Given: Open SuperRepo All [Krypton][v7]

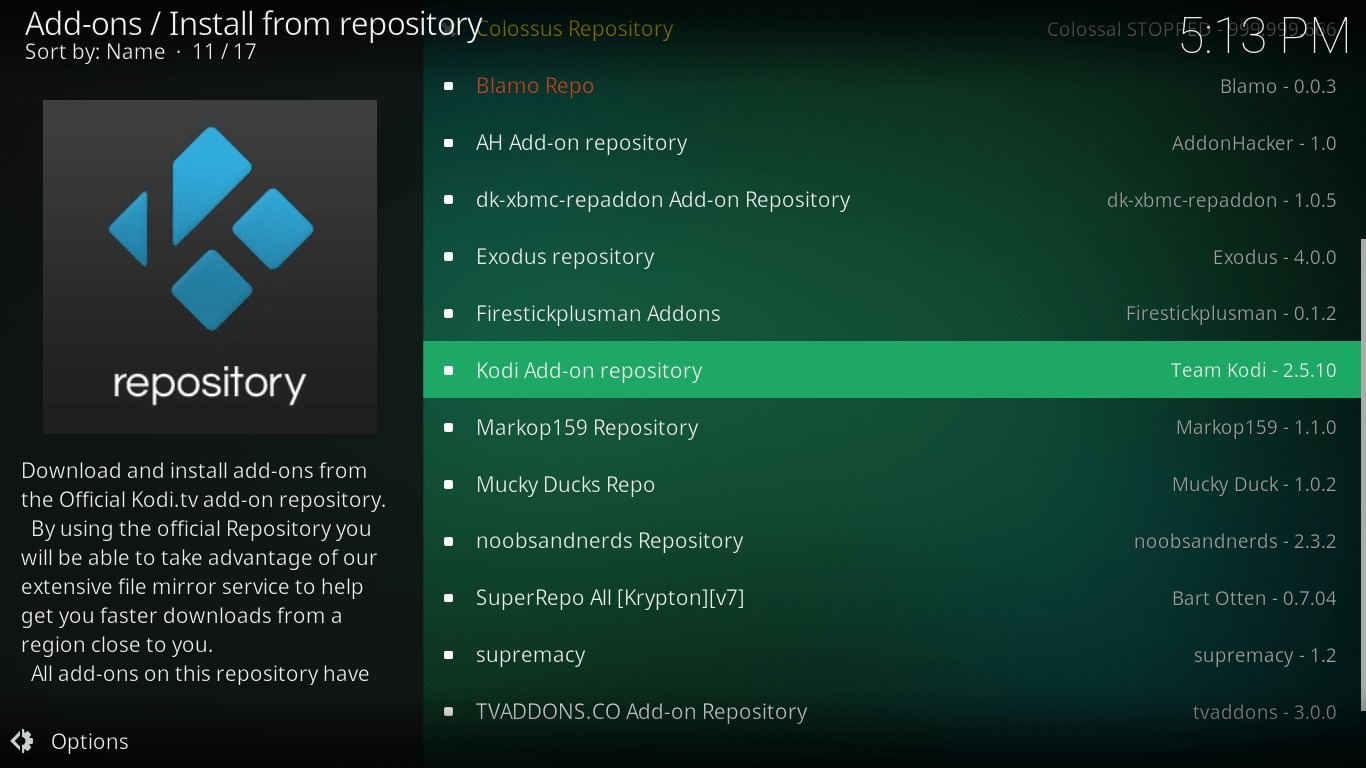Looking at the screenshot, I should (x=892, y=598).
